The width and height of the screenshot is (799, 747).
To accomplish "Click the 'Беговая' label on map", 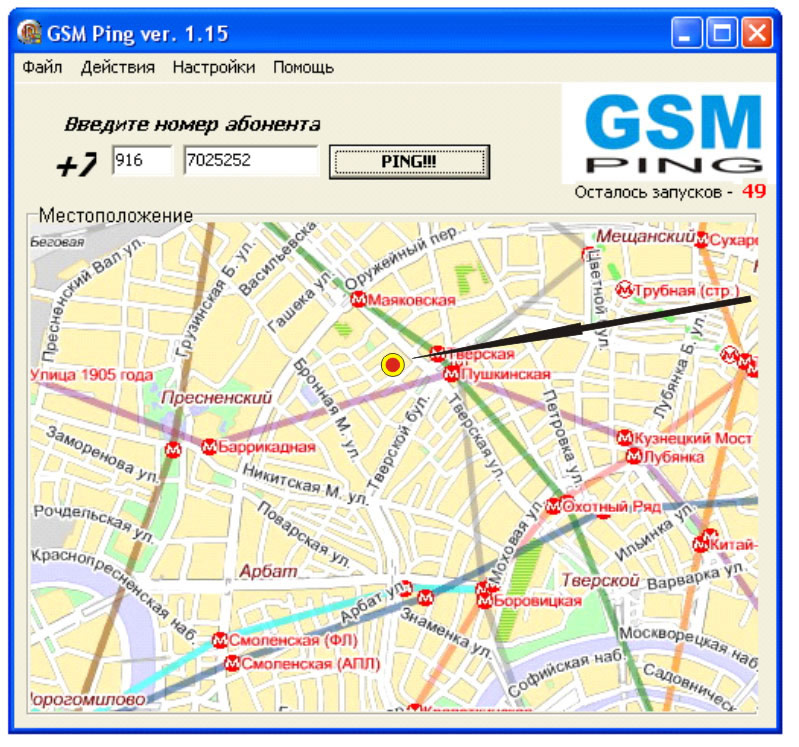I will [57, 242].
